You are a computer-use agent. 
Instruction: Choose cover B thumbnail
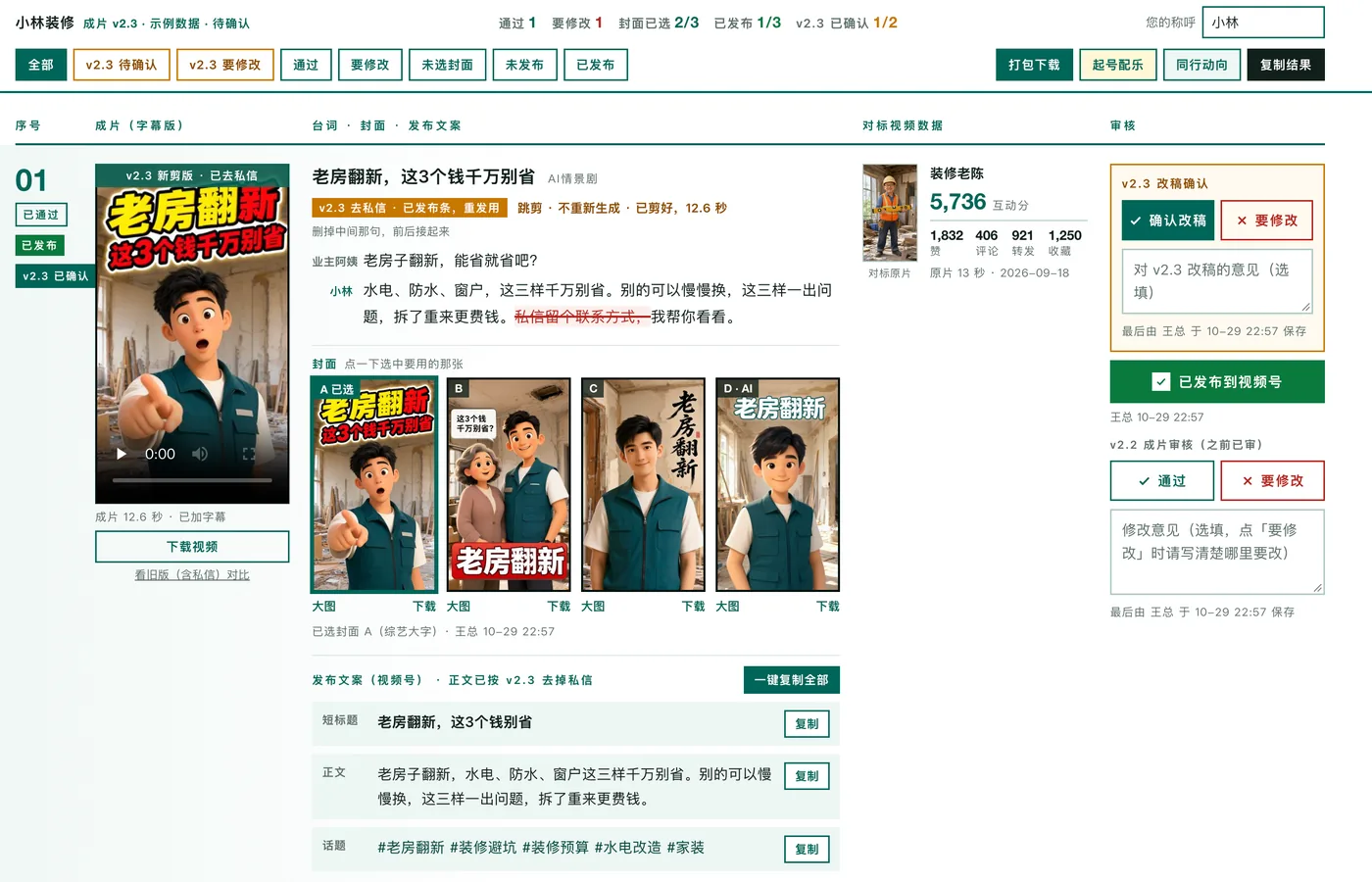point(509,485)
